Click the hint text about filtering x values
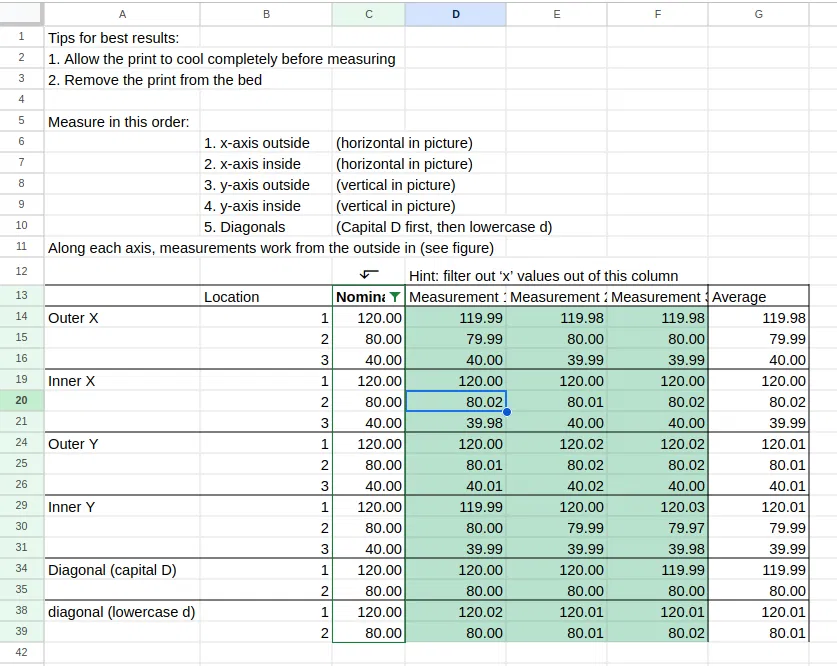Screen dimensions: 837x666 pyautogui.click(x=543, y=276)
